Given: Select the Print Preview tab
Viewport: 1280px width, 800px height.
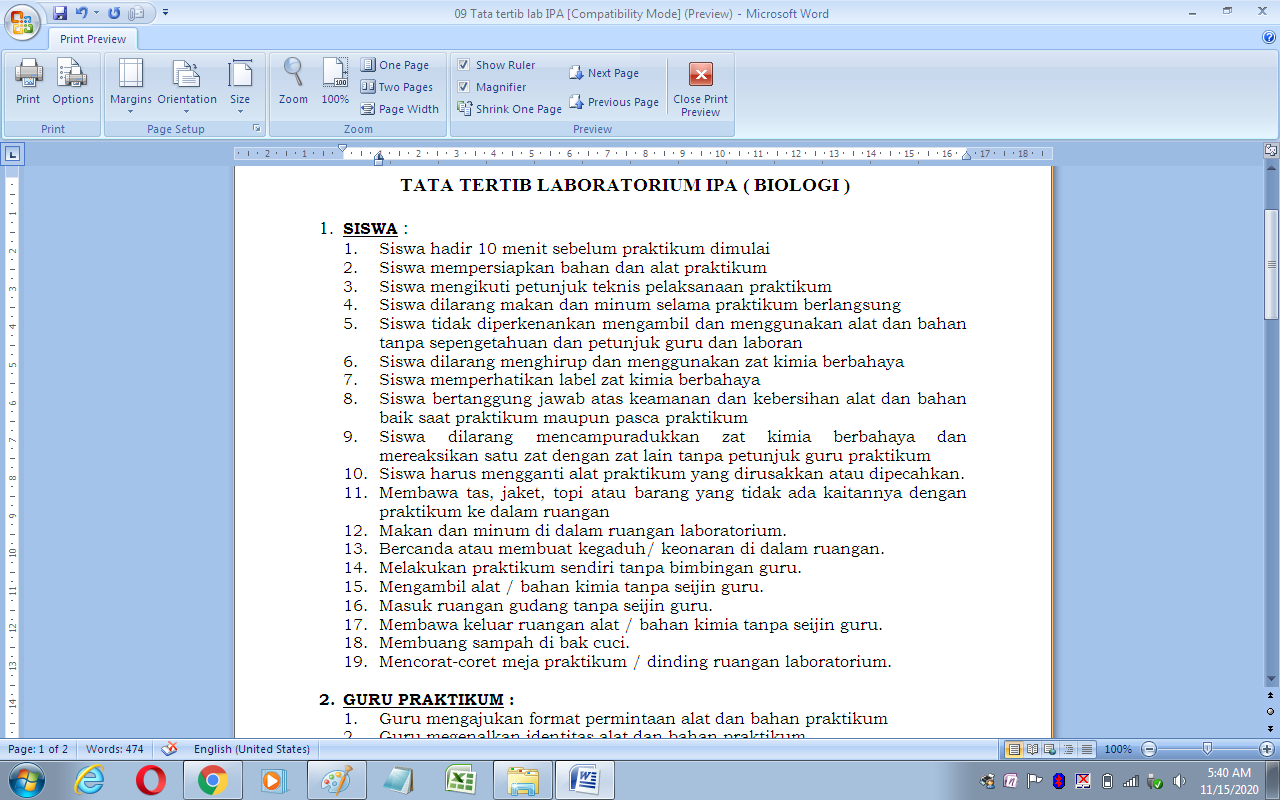Looking at the screenshot, I should click(92, 38).
